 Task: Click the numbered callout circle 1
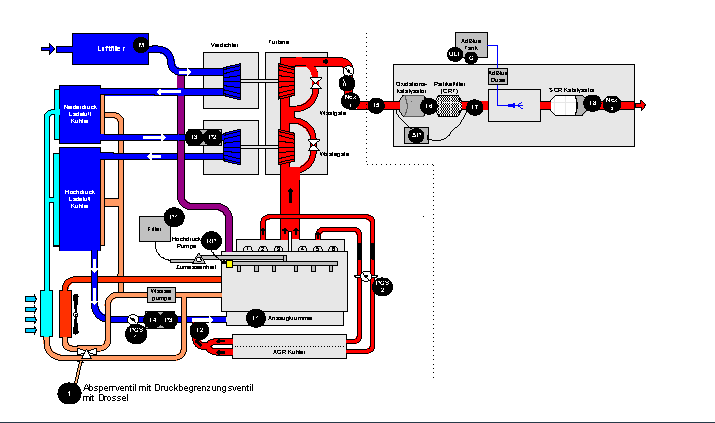coord(69,393)
